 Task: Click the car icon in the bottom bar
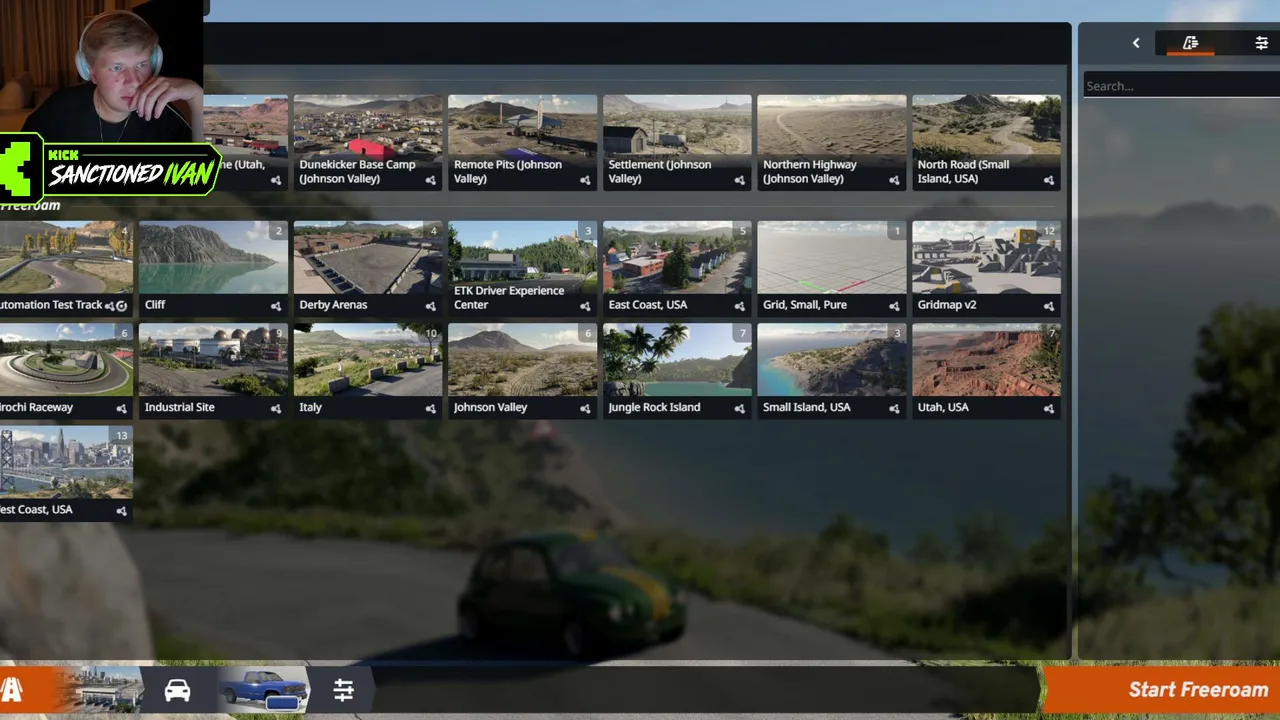[177, 690]
